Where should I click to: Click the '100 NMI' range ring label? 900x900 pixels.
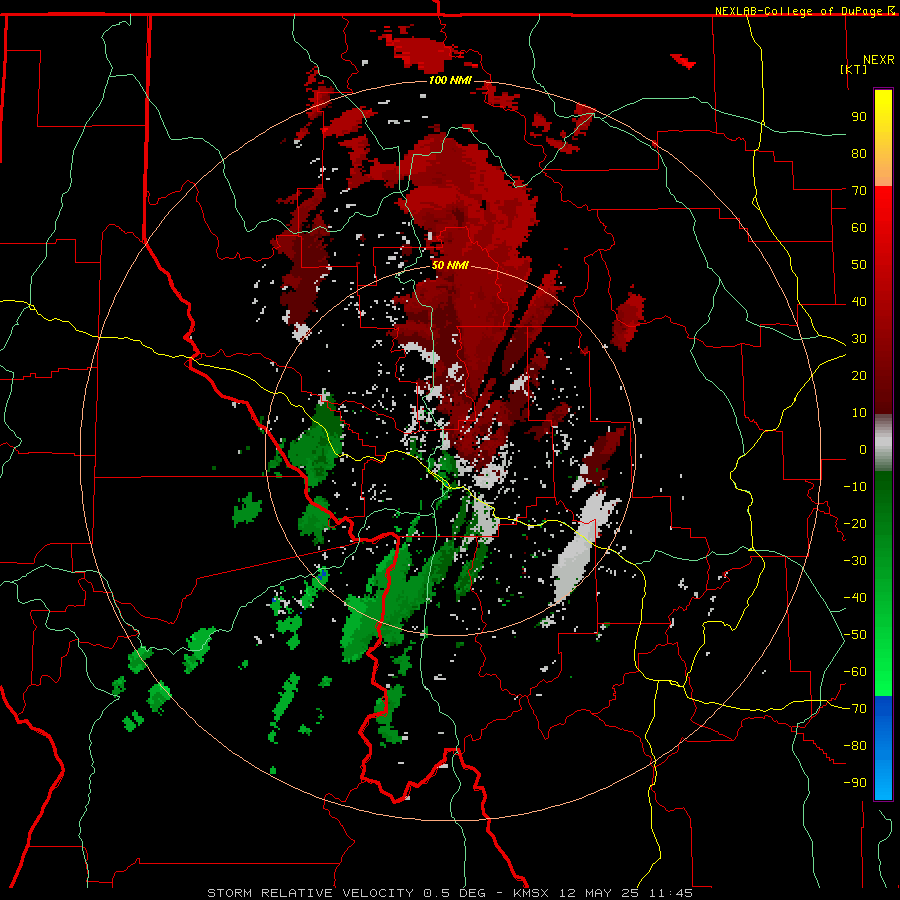(x=450, y=80)
